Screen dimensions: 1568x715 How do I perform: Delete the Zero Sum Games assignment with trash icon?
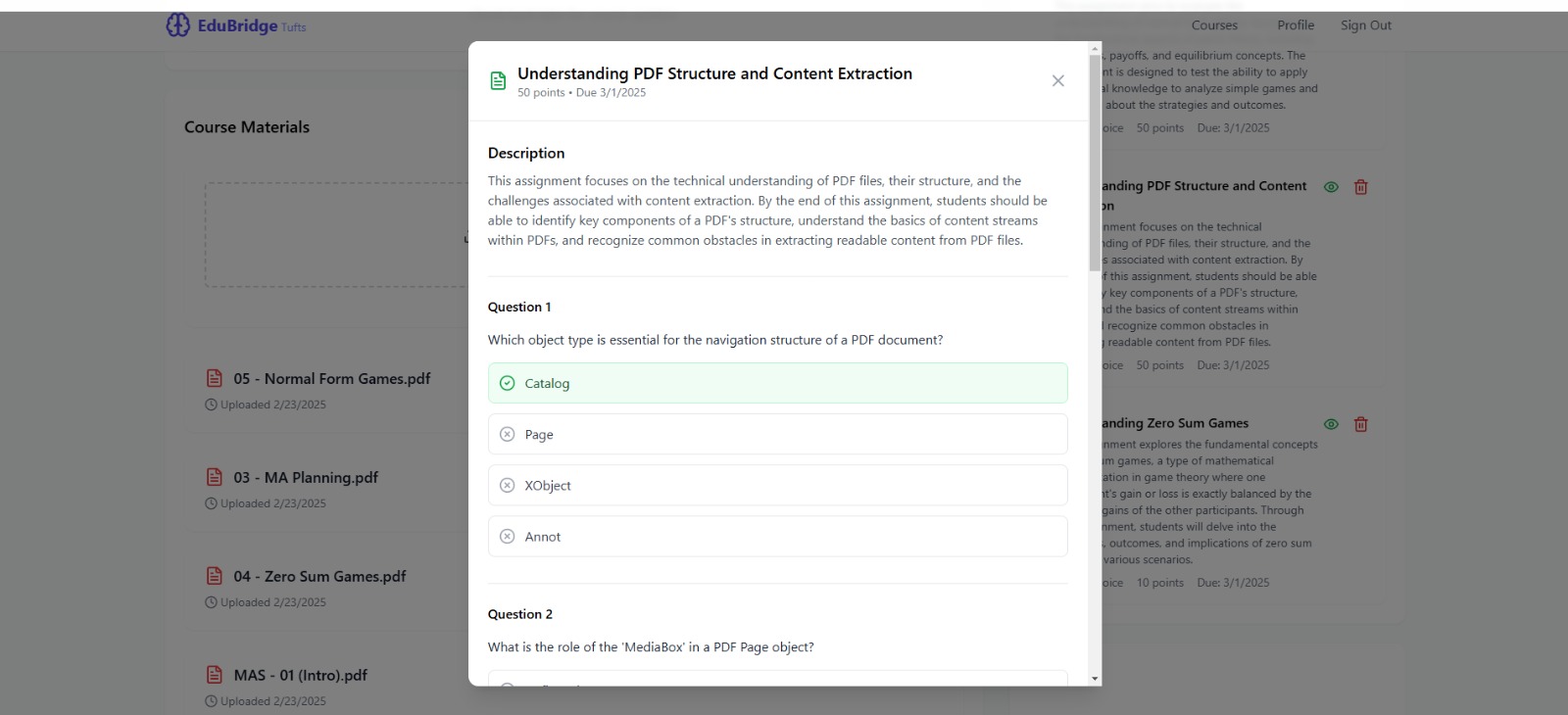(1360, 424)
